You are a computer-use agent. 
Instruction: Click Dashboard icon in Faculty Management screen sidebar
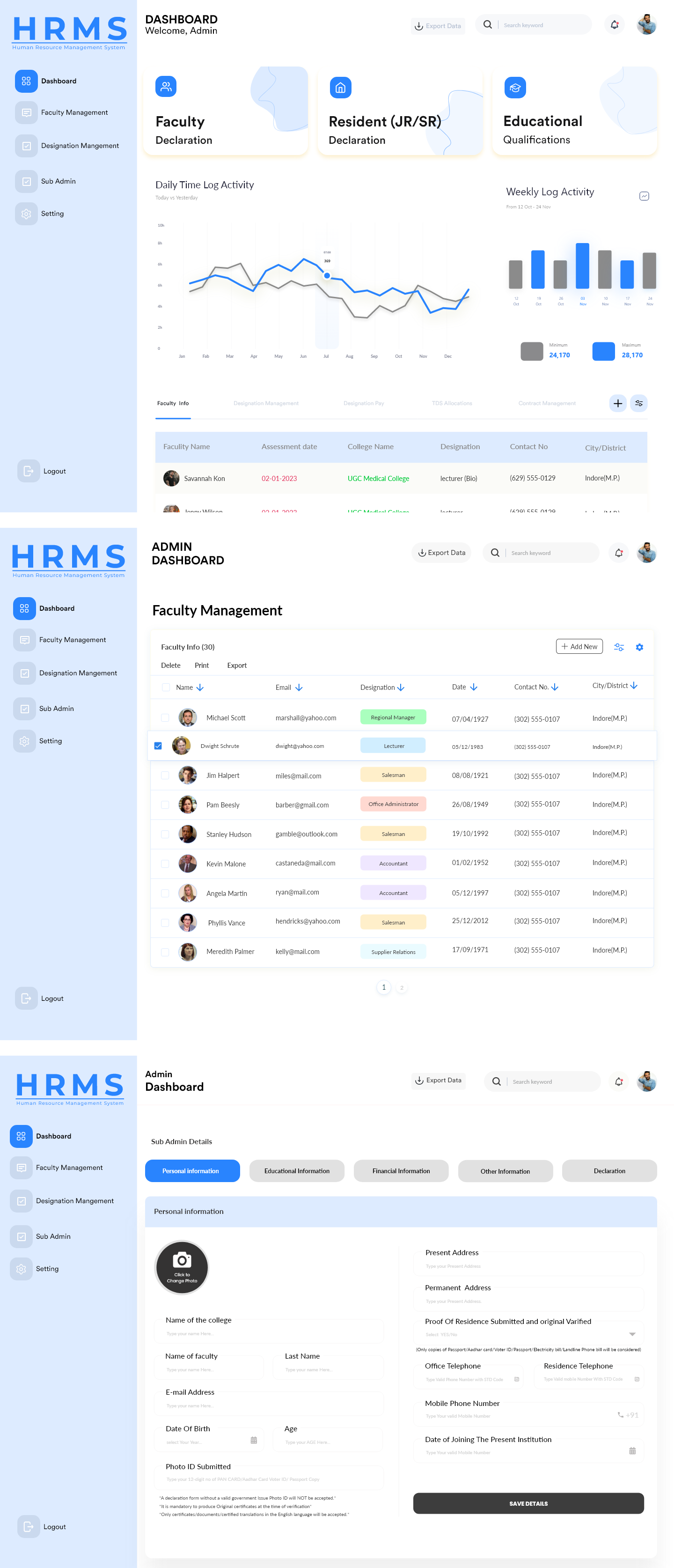[24, 608]
